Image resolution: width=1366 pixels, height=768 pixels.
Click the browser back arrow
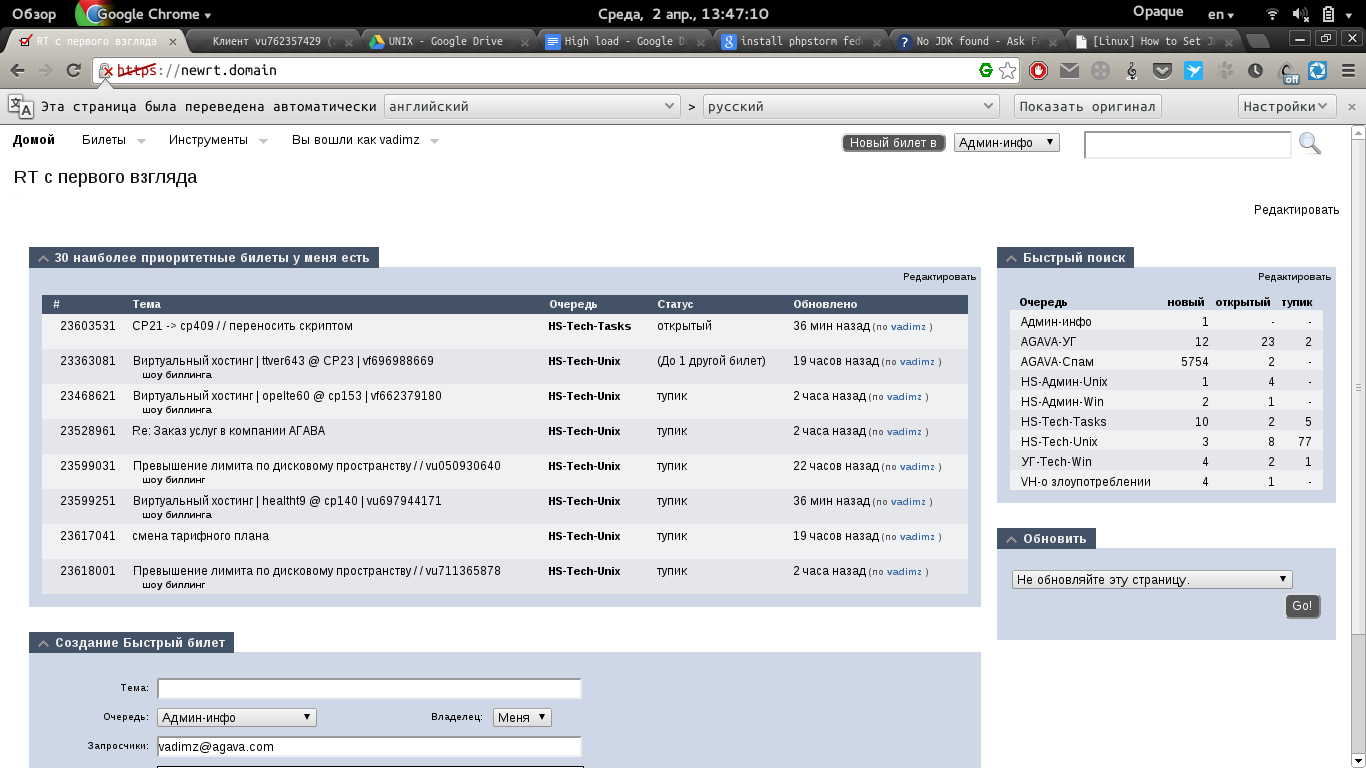point(18,71)
